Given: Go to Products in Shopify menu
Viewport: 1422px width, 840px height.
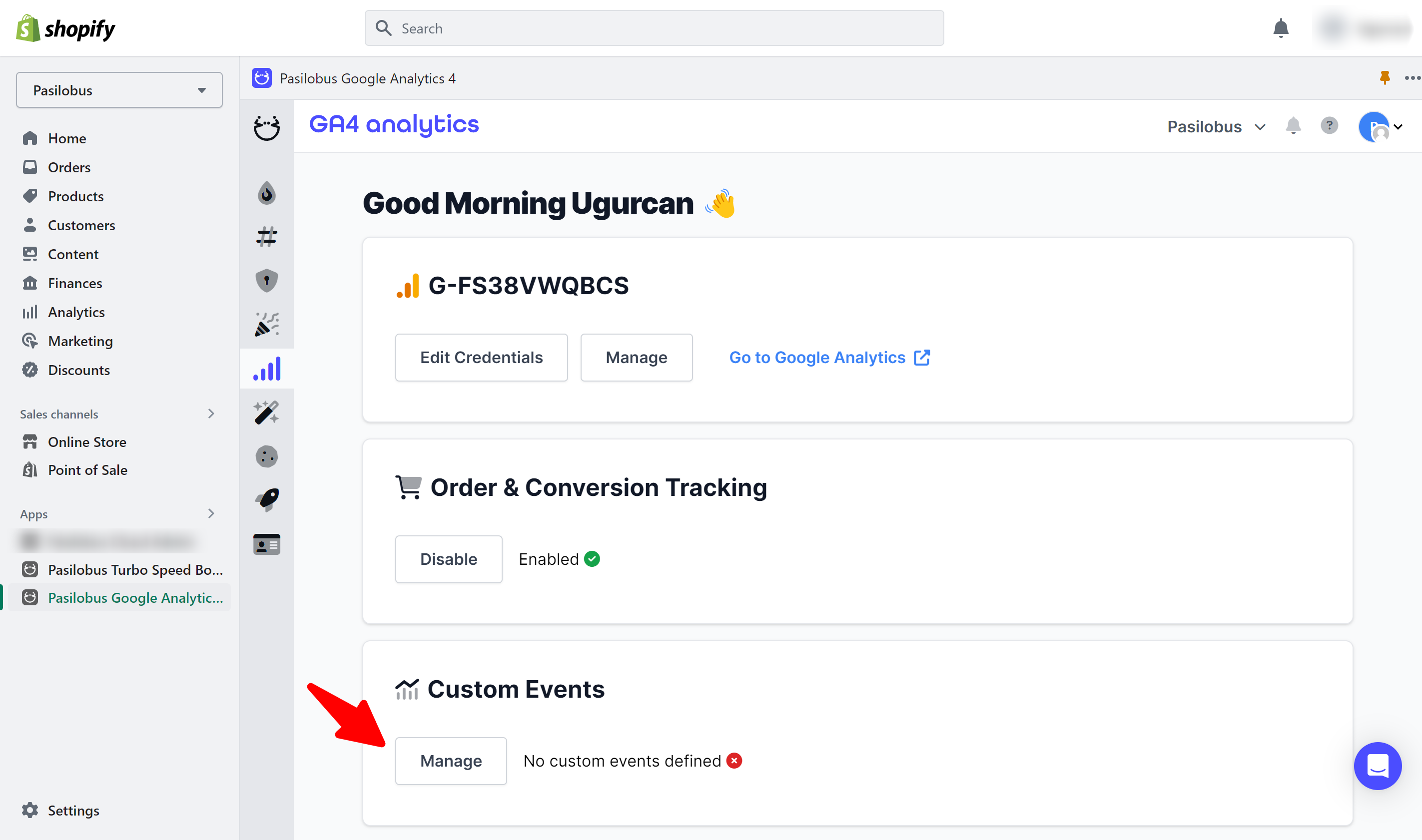Looking at the screenshot, I should coord(75,196).
